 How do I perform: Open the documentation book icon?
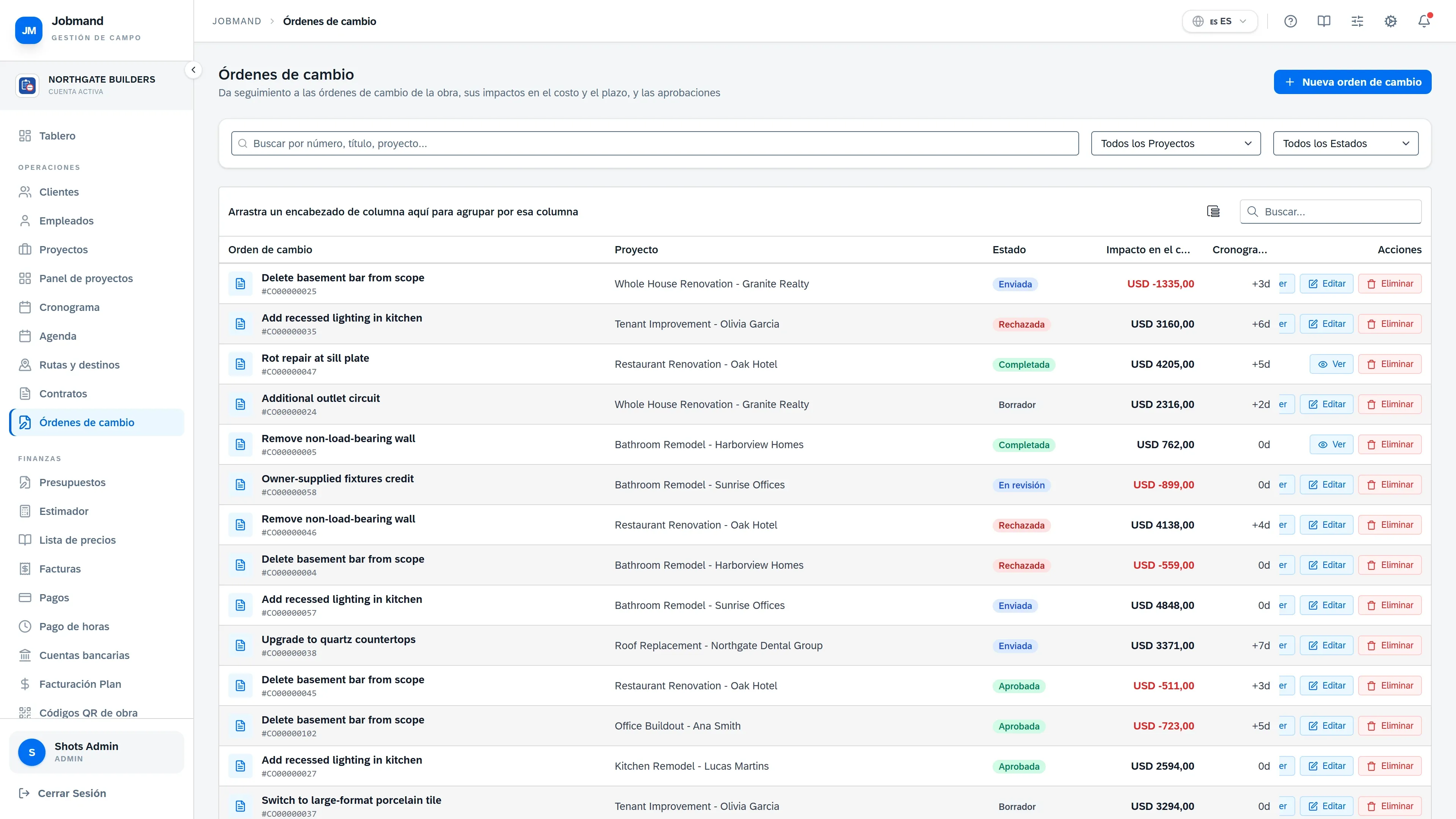click(1324, 22)
